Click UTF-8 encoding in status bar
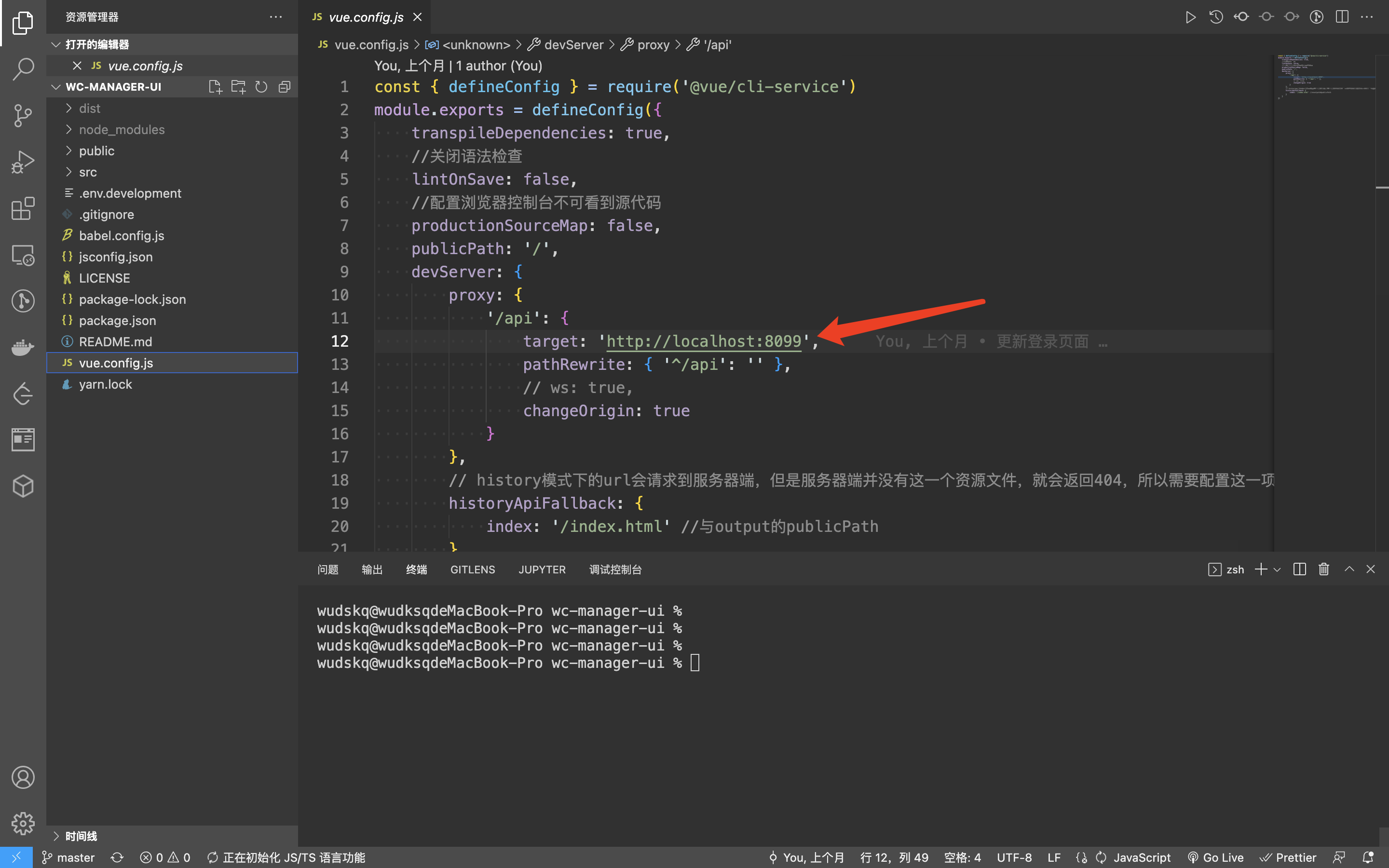 [1014, 858]
